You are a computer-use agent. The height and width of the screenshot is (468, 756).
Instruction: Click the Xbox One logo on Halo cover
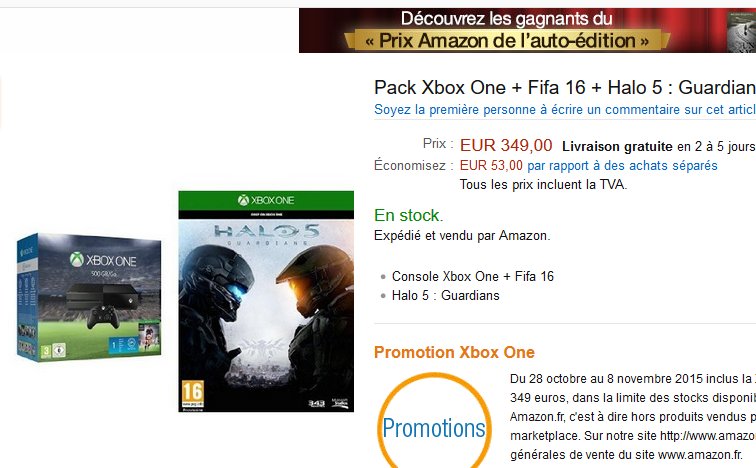266,200
